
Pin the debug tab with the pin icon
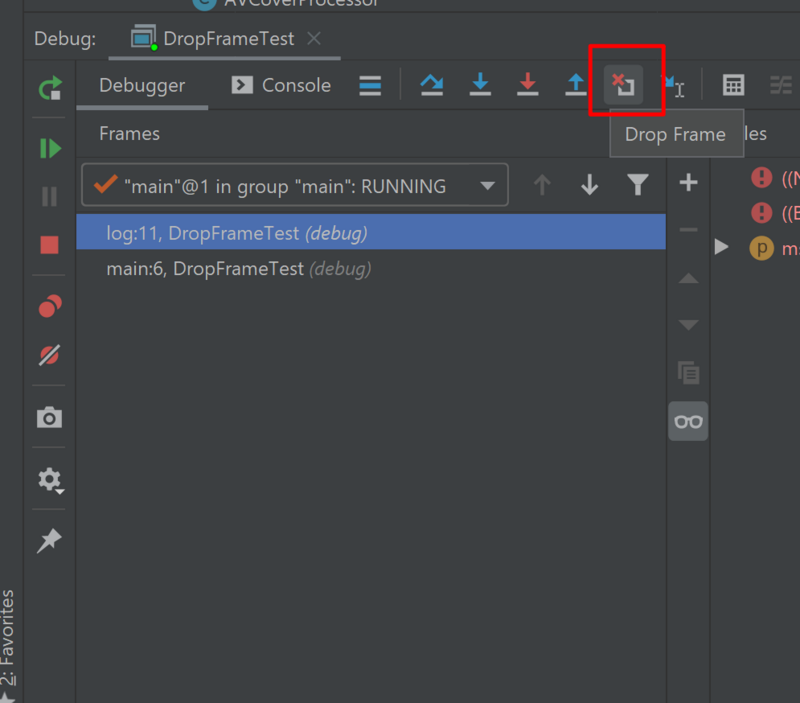[49, 540]
